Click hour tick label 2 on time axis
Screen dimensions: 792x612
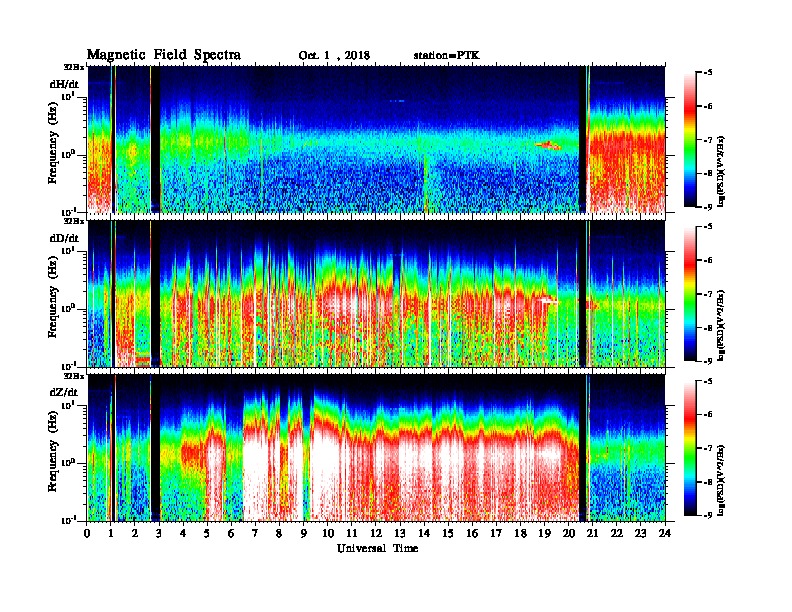coord(135,534)
